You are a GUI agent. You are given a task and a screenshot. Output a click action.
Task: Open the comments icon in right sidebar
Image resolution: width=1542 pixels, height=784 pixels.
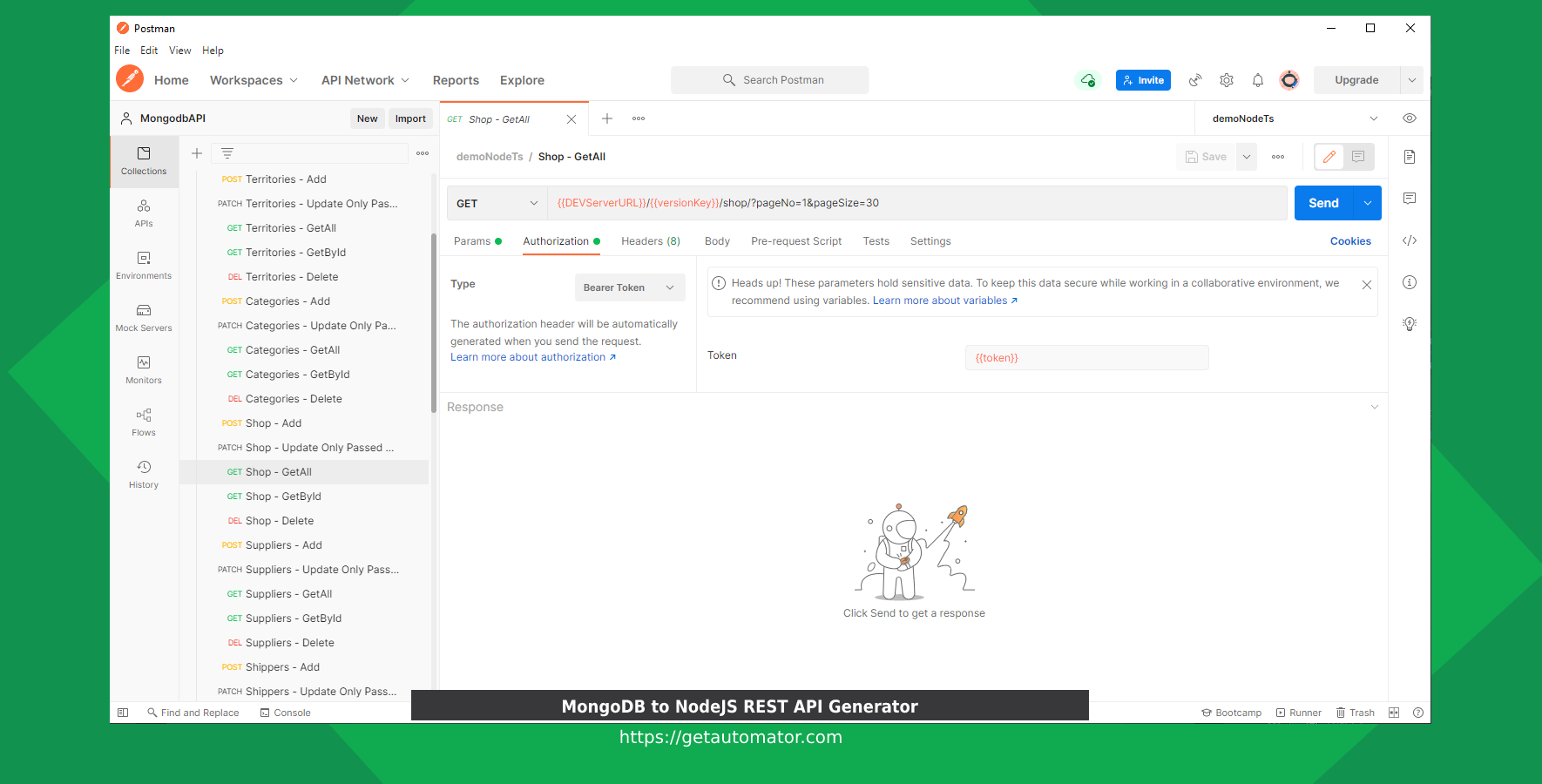[1410, 199]
